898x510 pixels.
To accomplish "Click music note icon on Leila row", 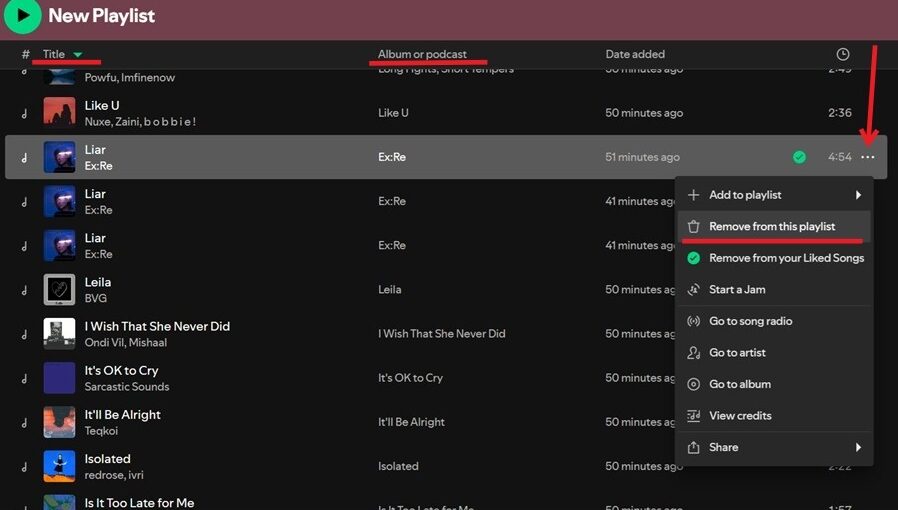I will coord(25,290).
